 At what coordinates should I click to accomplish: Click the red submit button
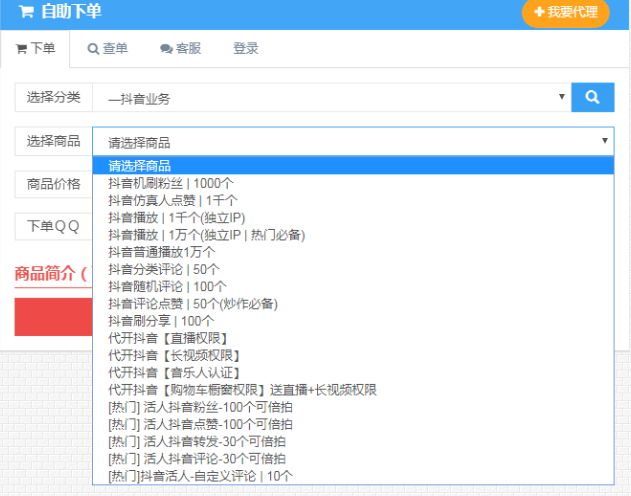click(54, 317)
